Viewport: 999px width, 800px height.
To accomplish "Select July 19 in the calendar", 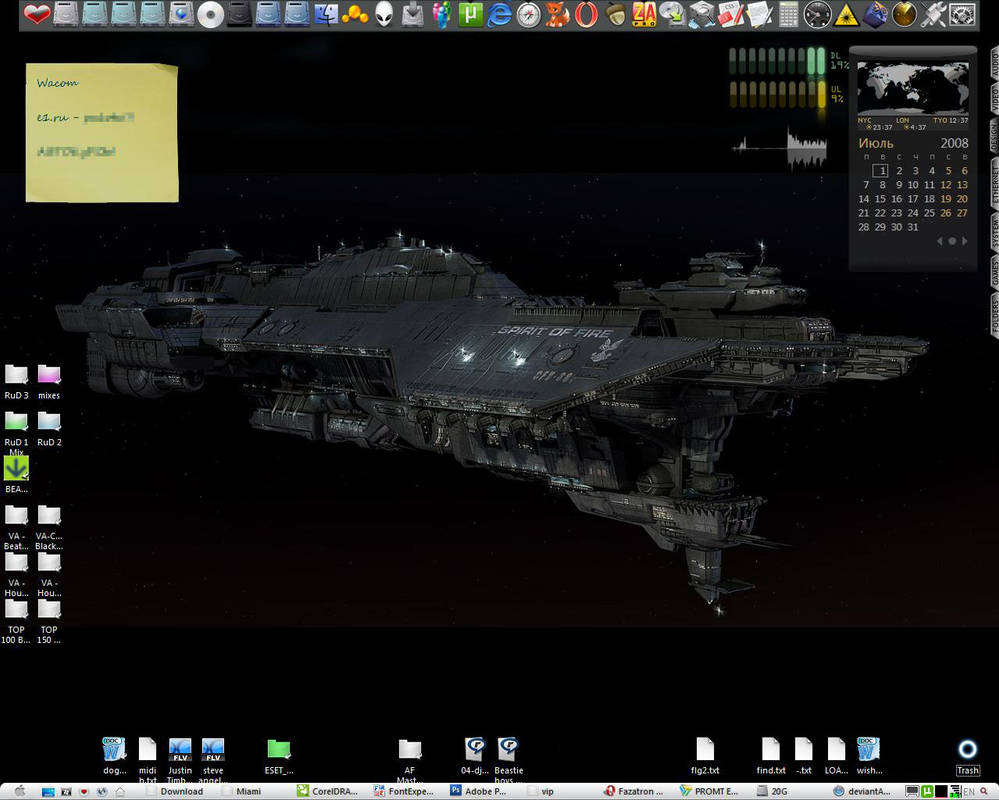I will click(x=945, y=199).
